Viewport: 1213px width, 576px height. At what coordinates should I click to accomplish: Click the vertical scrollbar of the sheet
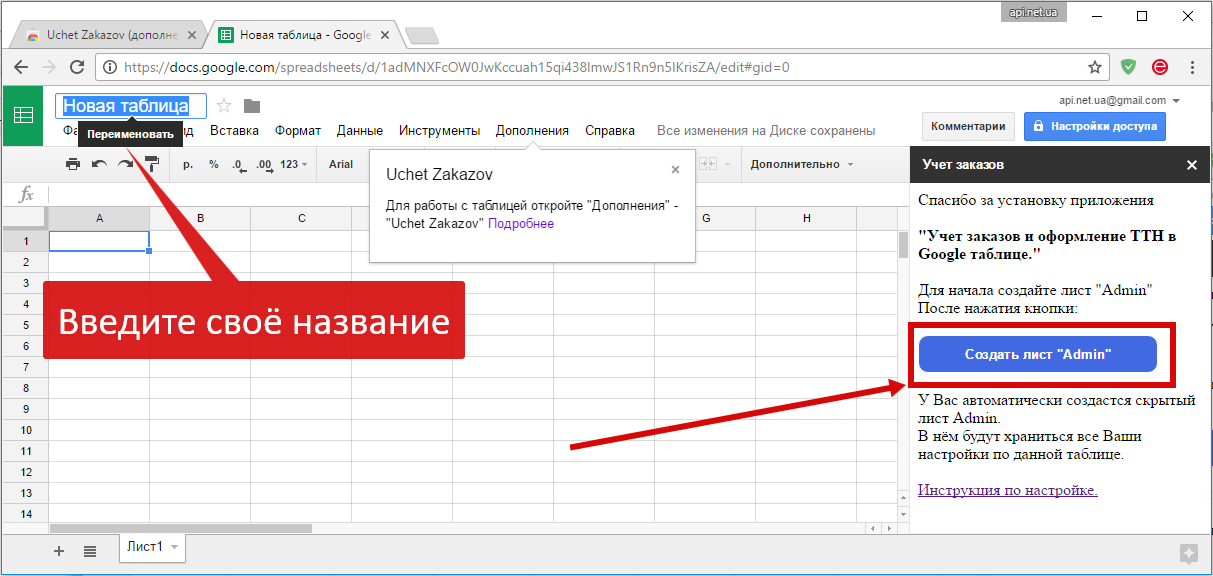[903, 245]
